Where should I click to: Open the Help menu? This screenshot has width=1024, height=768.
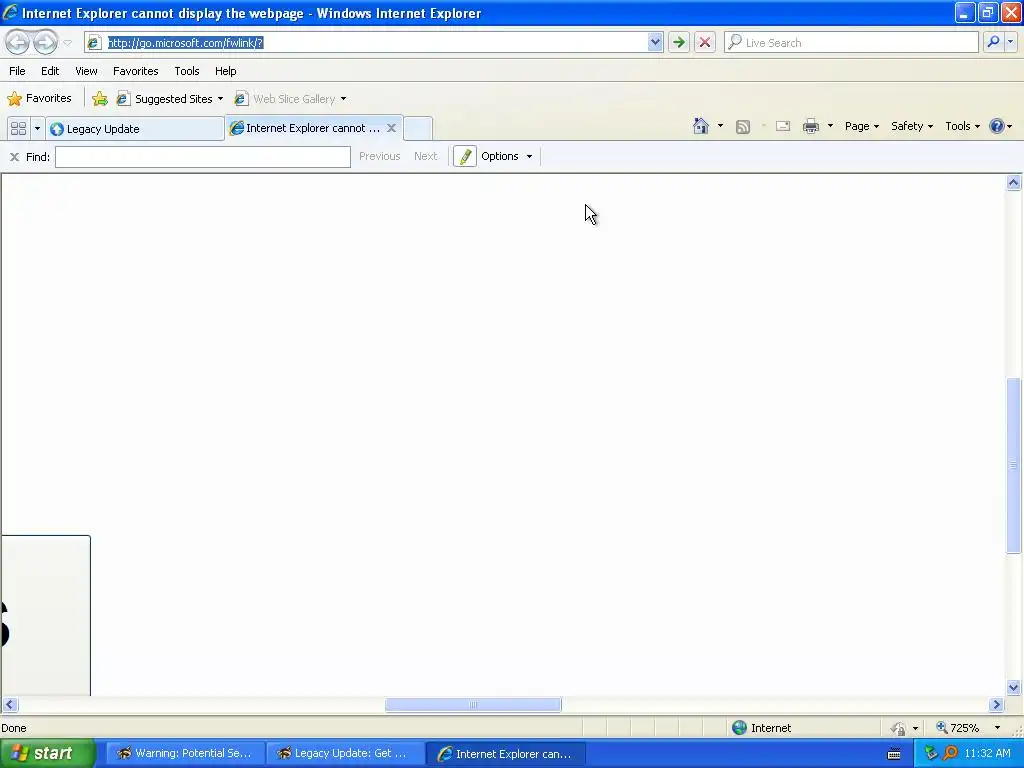tap(225, 71)
